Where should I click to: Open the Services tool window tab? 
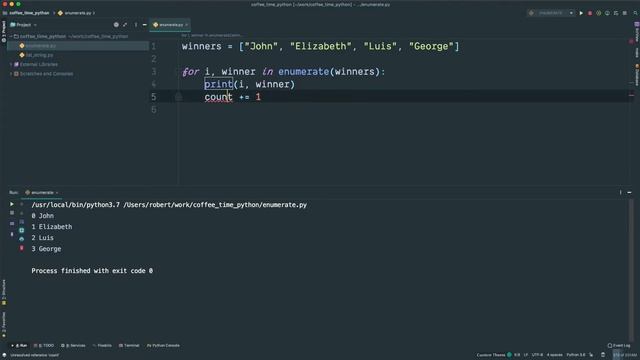(73, 346)
